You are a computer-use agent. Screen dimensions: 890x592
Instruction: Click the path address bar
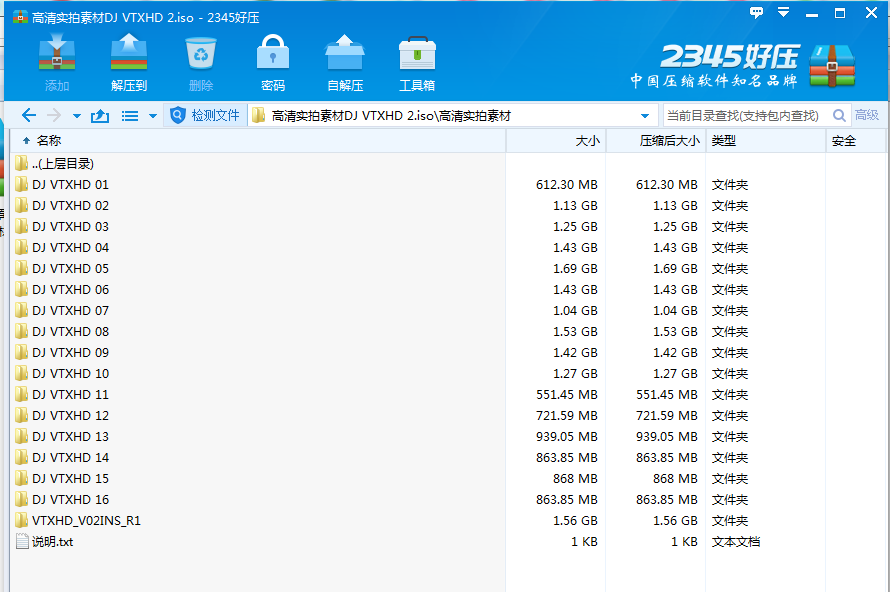[453, 115]
